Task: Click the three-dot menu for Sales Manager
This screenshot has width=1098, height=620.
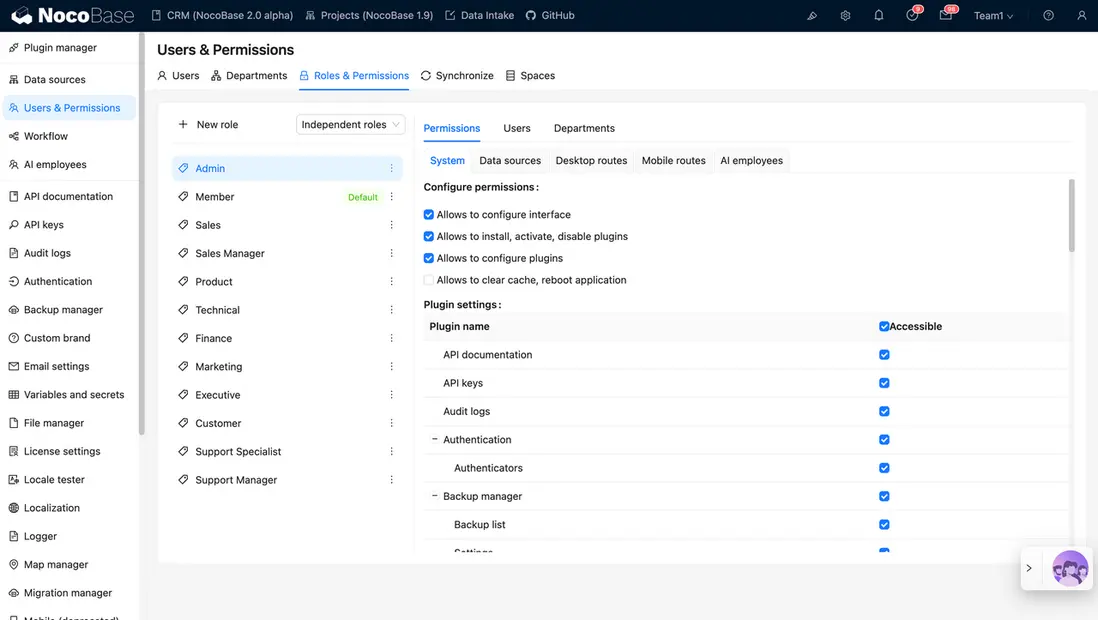Action: 391,254
